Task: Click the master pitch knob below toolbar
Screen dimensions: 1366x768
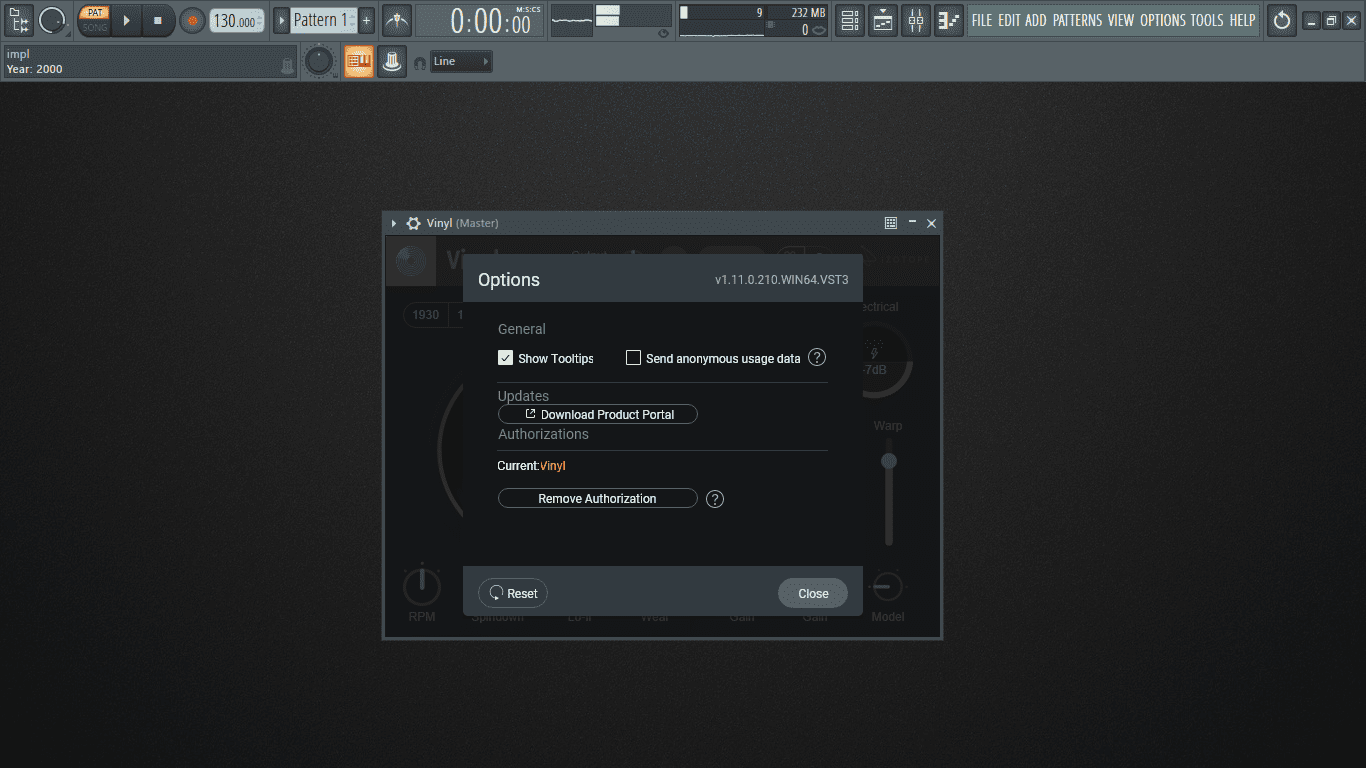Action: click(x=319, y=61)
